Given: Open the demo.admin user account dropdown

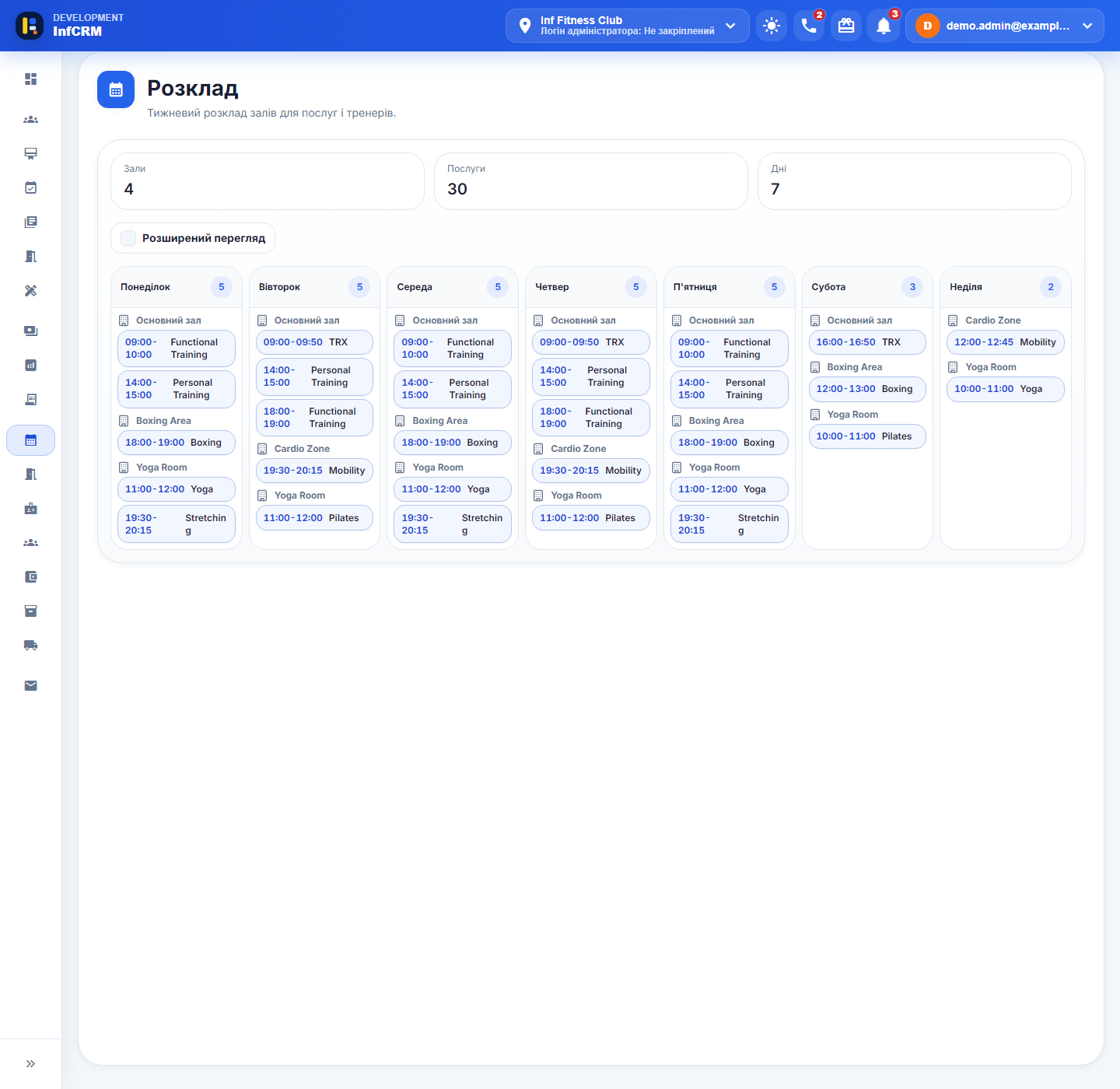Looking at the screenshot, I should [x=1005, y=26].
